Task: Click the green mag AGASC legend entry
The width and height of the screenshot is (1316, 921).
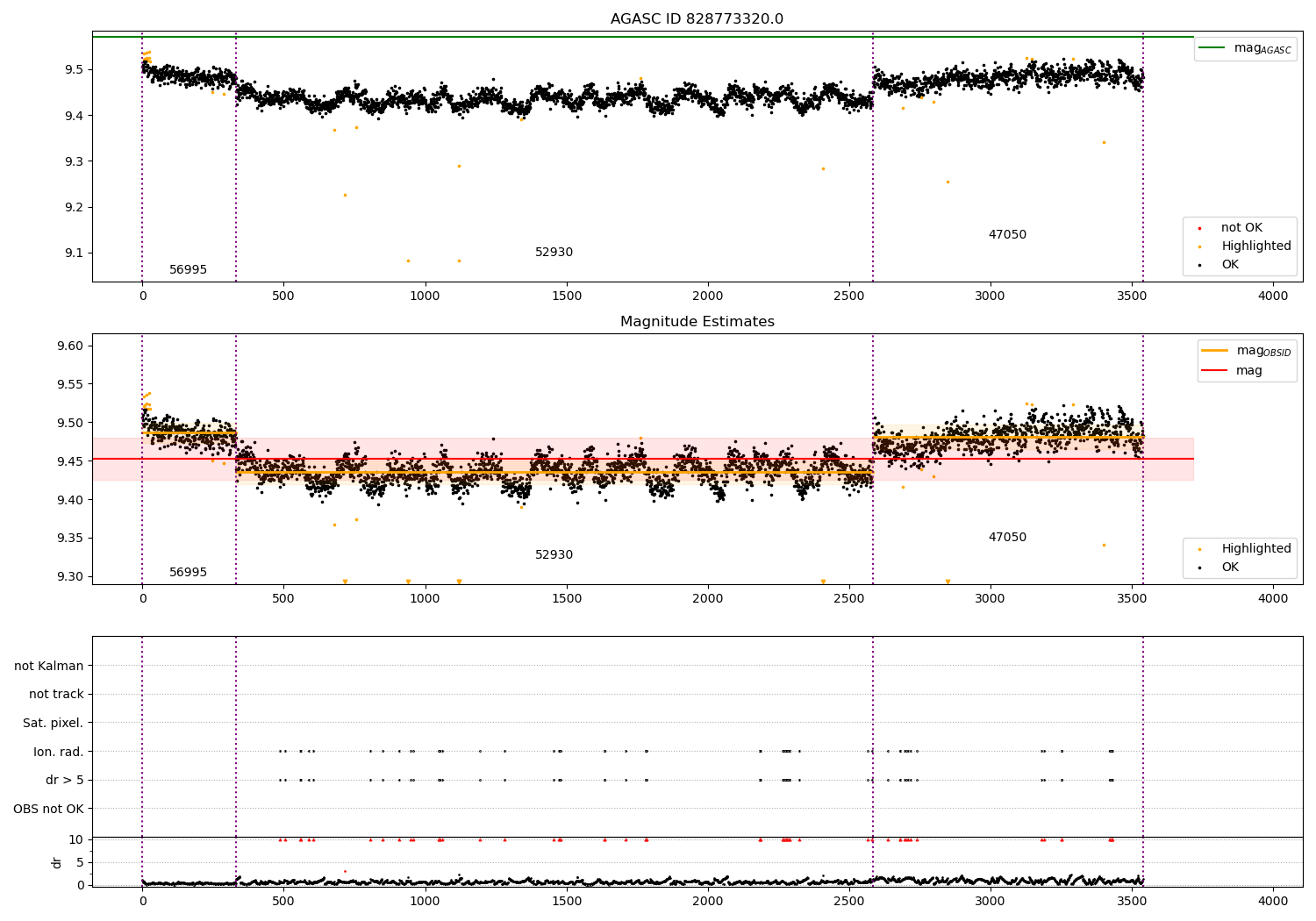Action: click(x=1245, y=48)
